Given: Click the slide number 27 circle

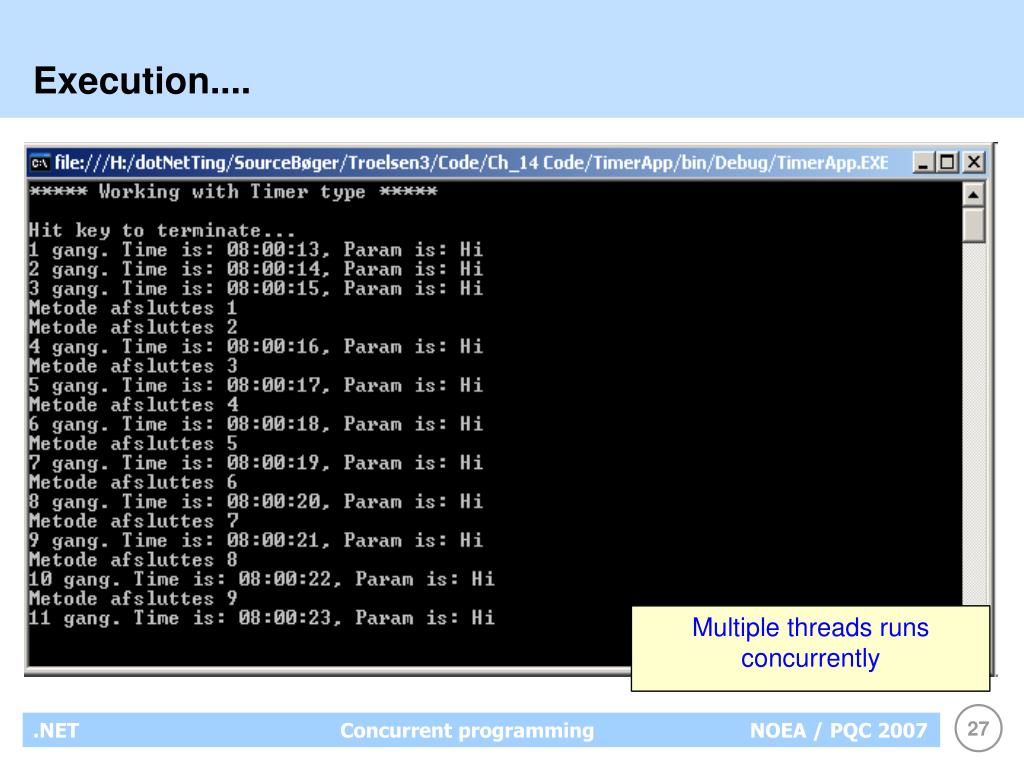Looking at the screenshot, I should 978,728.
